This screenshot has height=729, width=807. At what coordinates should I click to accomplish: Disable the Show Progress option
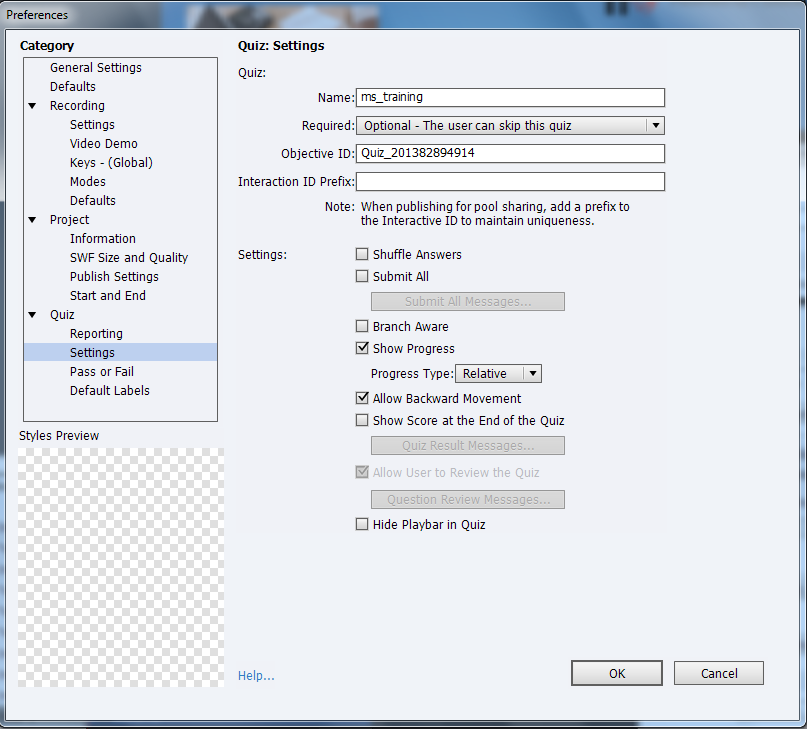[362, 348]
